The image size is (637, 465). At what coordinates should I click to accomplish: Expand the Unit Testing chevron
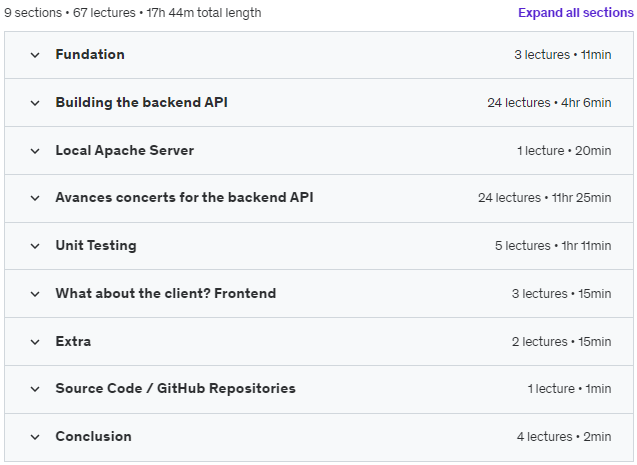pyautogui.click(x=35, y=246)
